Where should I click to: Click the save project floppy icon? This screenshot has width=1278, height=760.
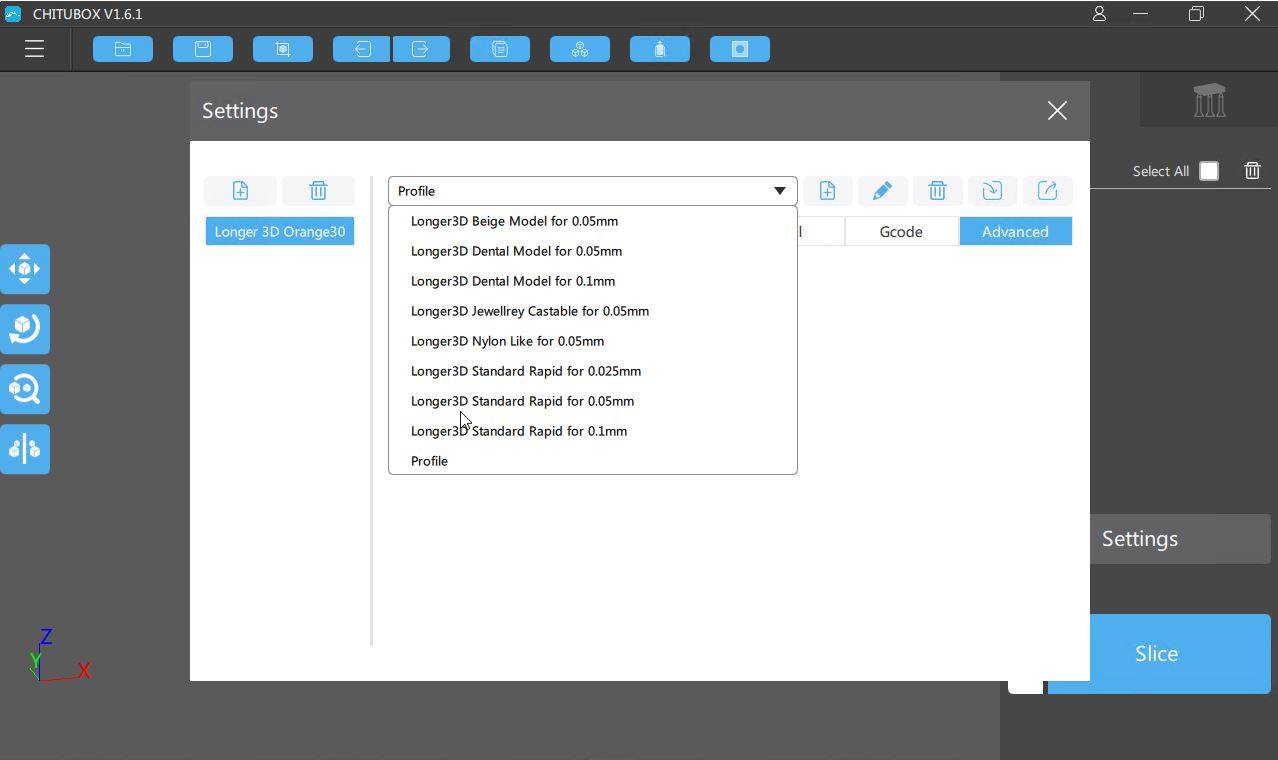pyautogui.click(x=203, y=49)
